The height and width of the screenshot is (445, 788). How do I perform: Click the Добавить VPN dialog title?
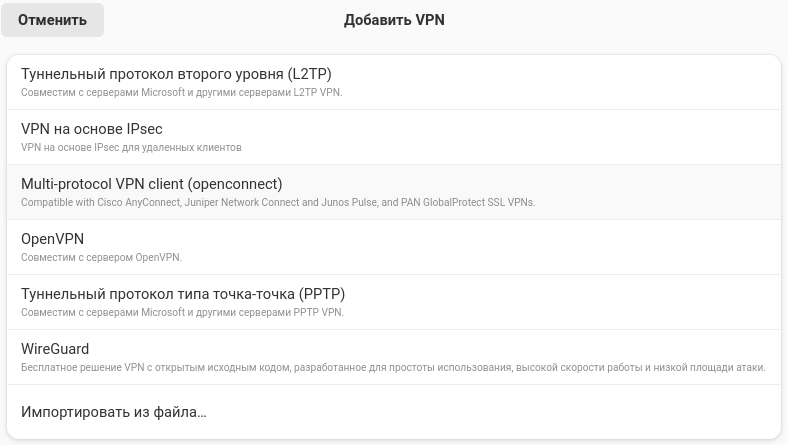394,20
